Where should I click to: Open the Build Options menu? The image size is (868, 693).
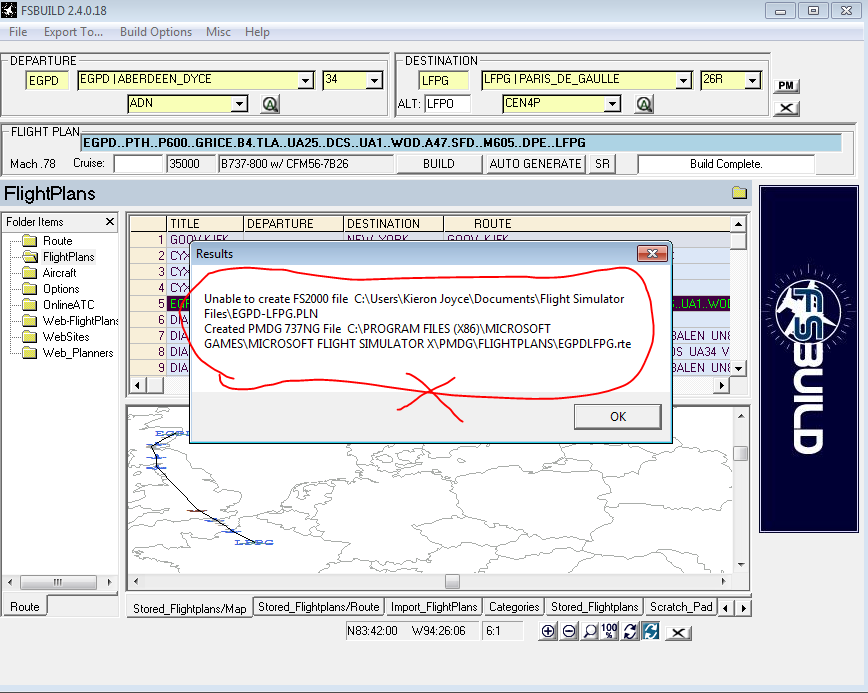(x=156, y=32)
